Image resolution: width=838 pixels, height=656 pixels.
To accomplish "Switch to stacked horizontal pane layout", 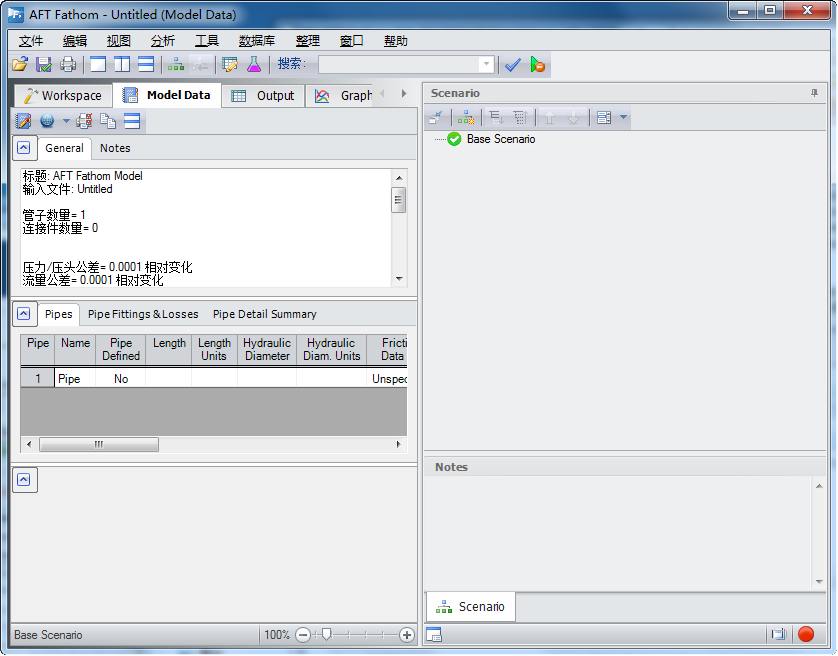I will click(x=146, y=65).
